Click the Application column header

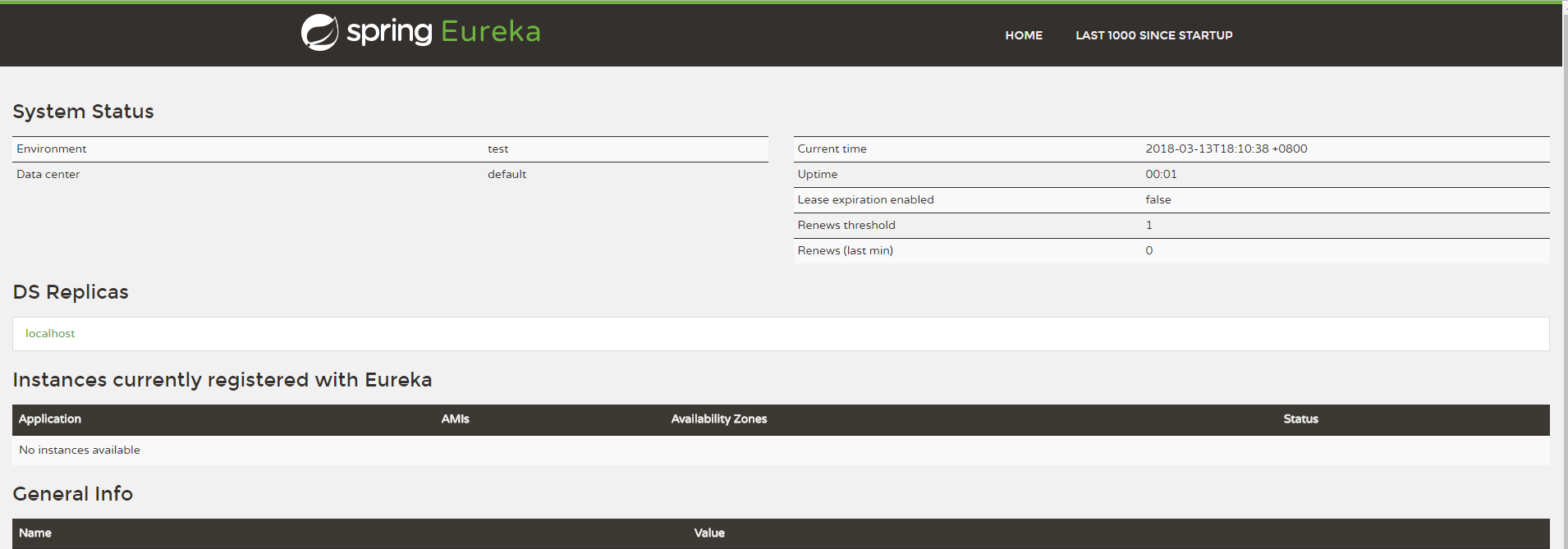click(50, 419)
